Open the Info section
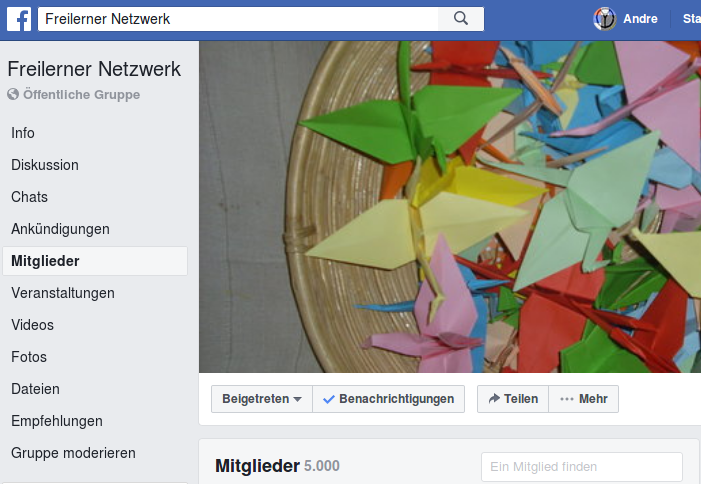This screenshot has width=701, height=484. (23, 133)
